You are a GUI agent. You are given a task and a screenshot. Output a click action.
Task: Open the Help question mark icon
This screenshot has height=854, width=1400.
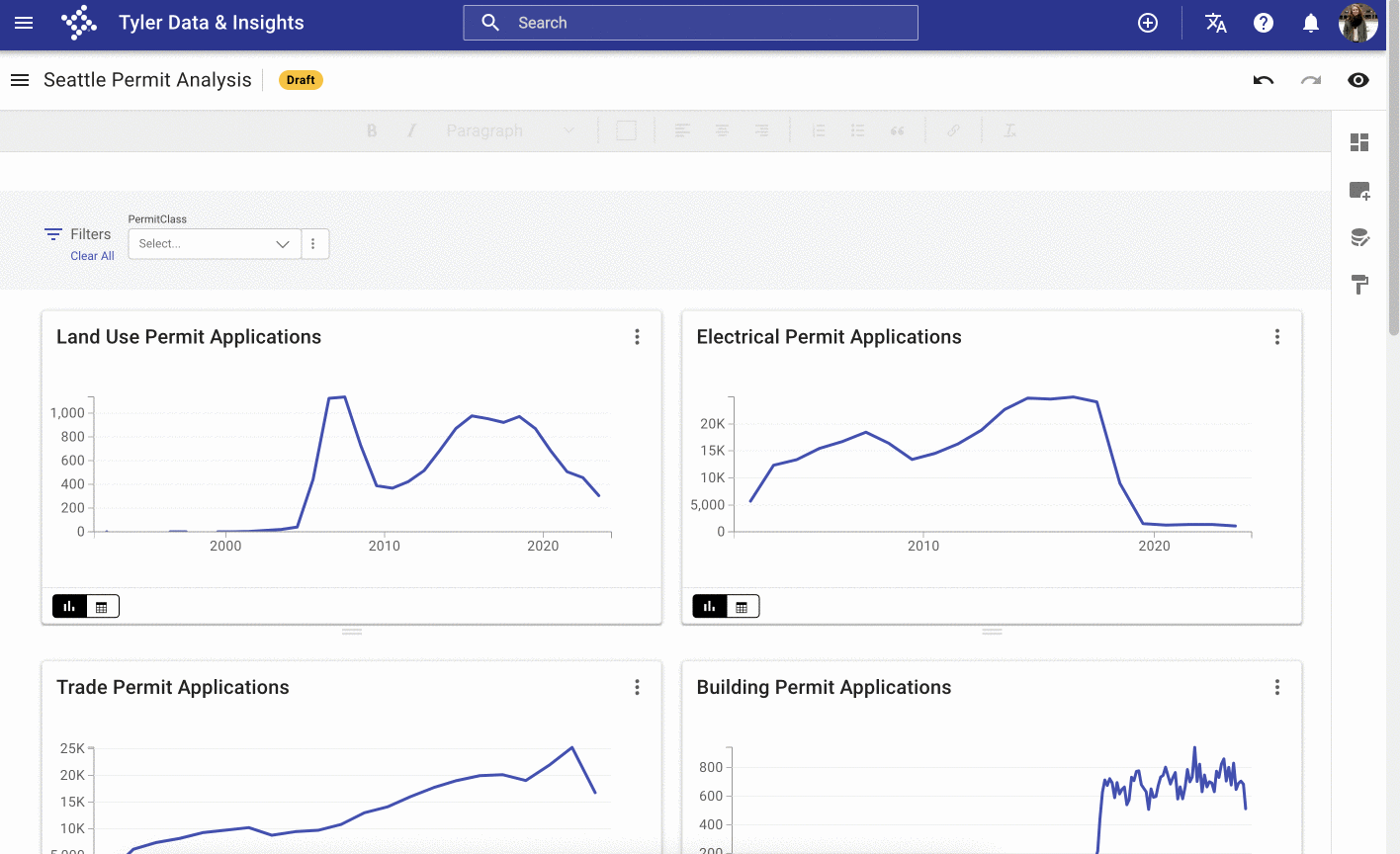[x=1264, y=23]
